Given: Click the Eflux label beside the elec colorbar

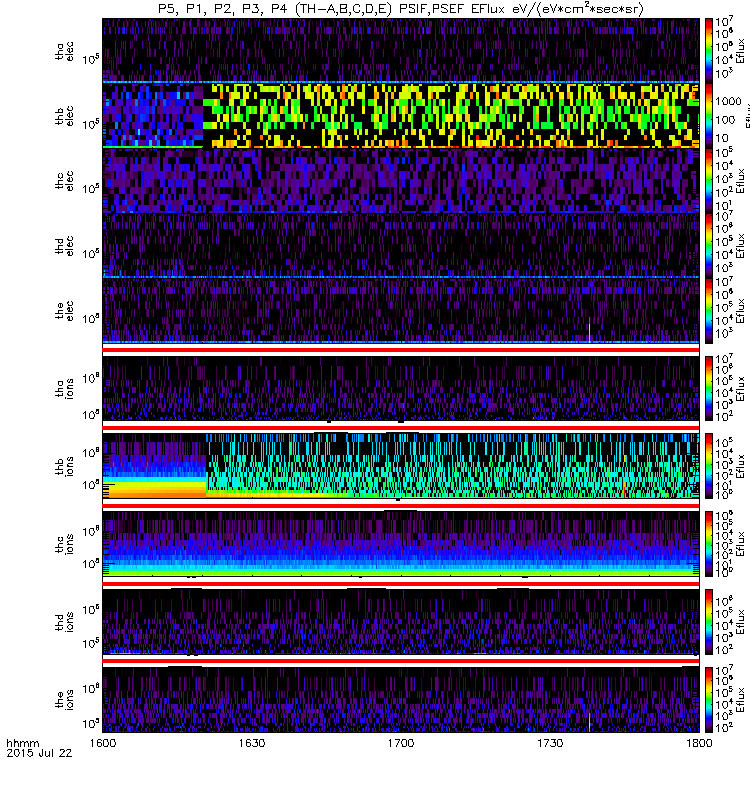Looking at the screenshot, I should [741, 310].
